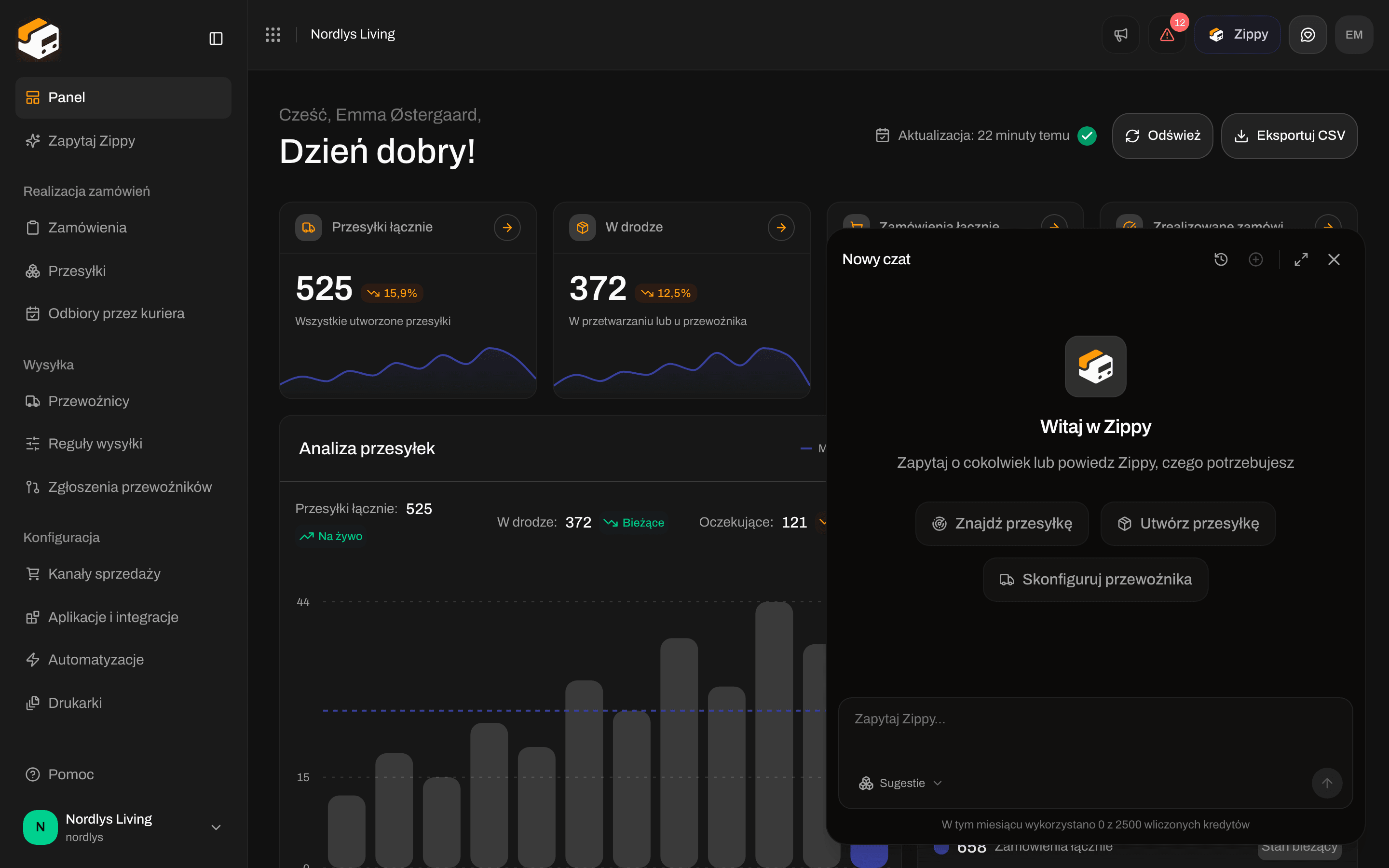Open Aplikacje i integracje in sidebar

coord(123,617)
